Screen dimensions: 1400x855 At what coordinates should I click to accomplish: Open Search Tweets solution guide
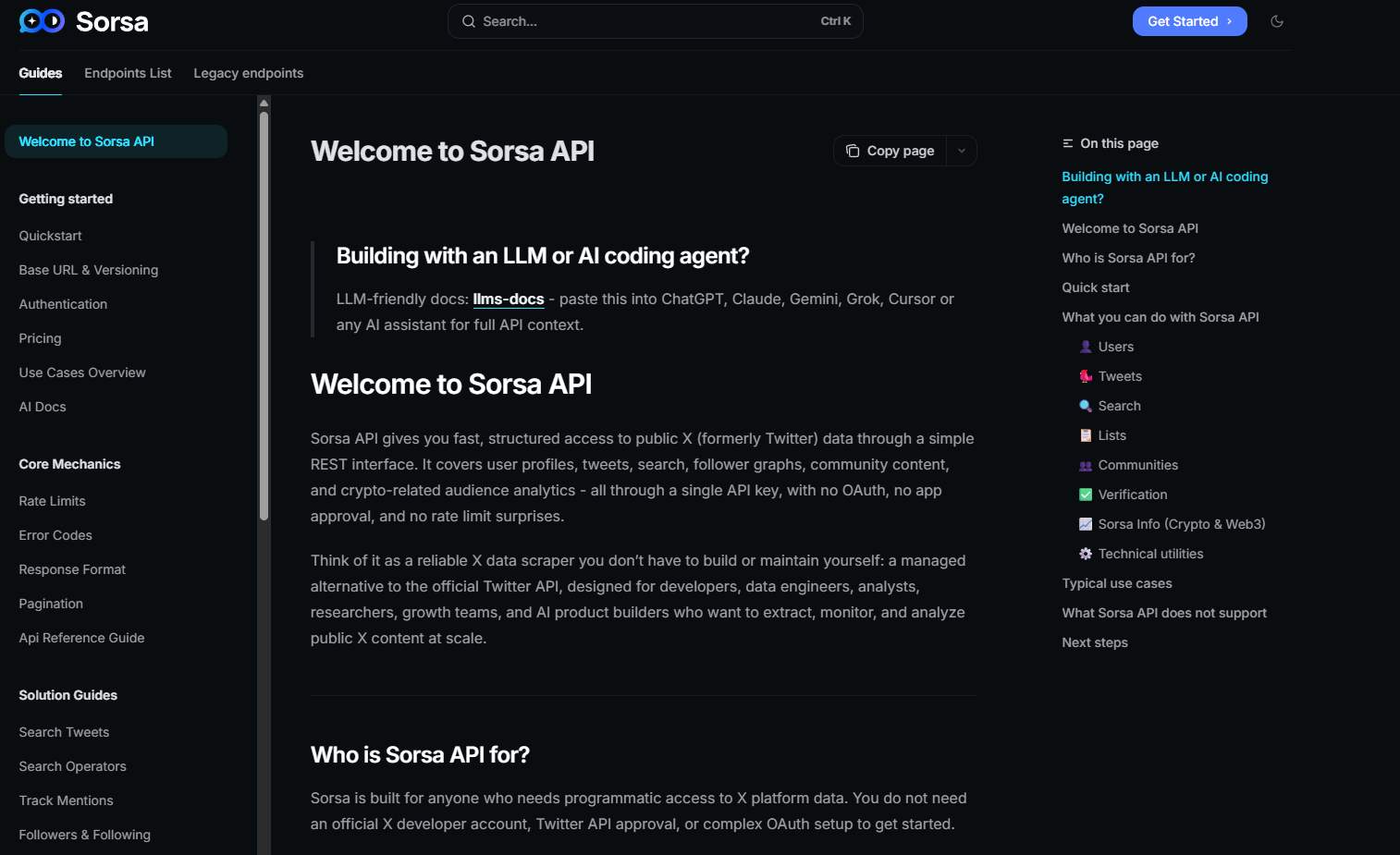[x=64, y=732]
